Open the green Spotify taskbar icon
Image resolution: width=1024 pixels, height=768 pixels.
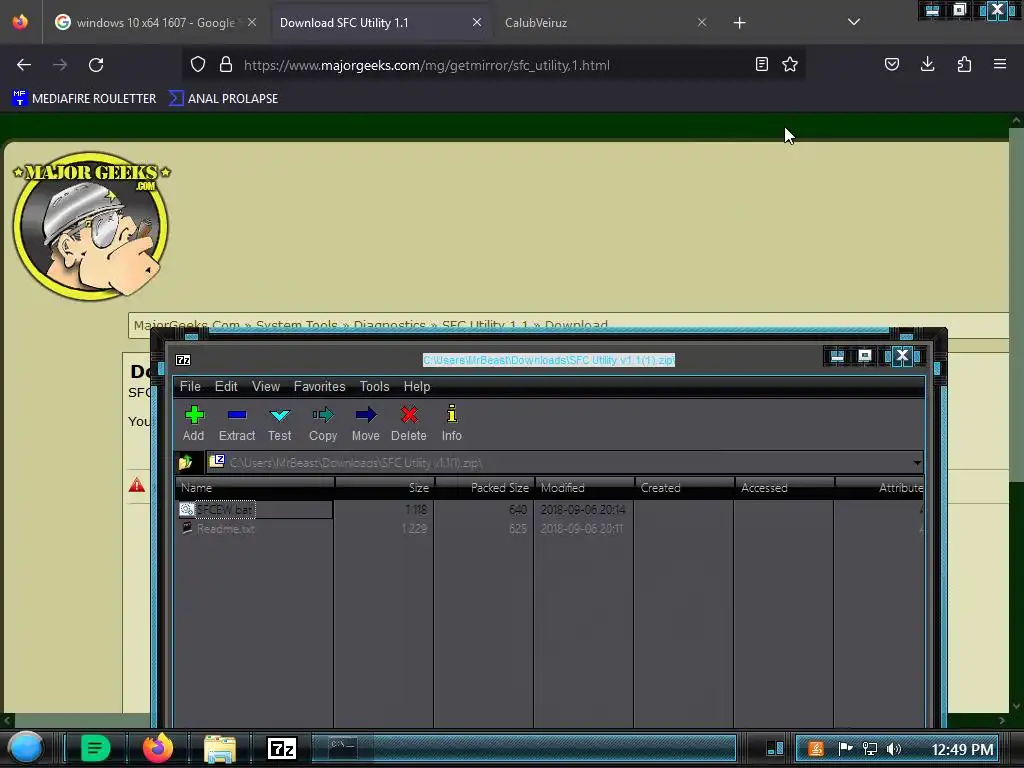click(x=95, y=748)
